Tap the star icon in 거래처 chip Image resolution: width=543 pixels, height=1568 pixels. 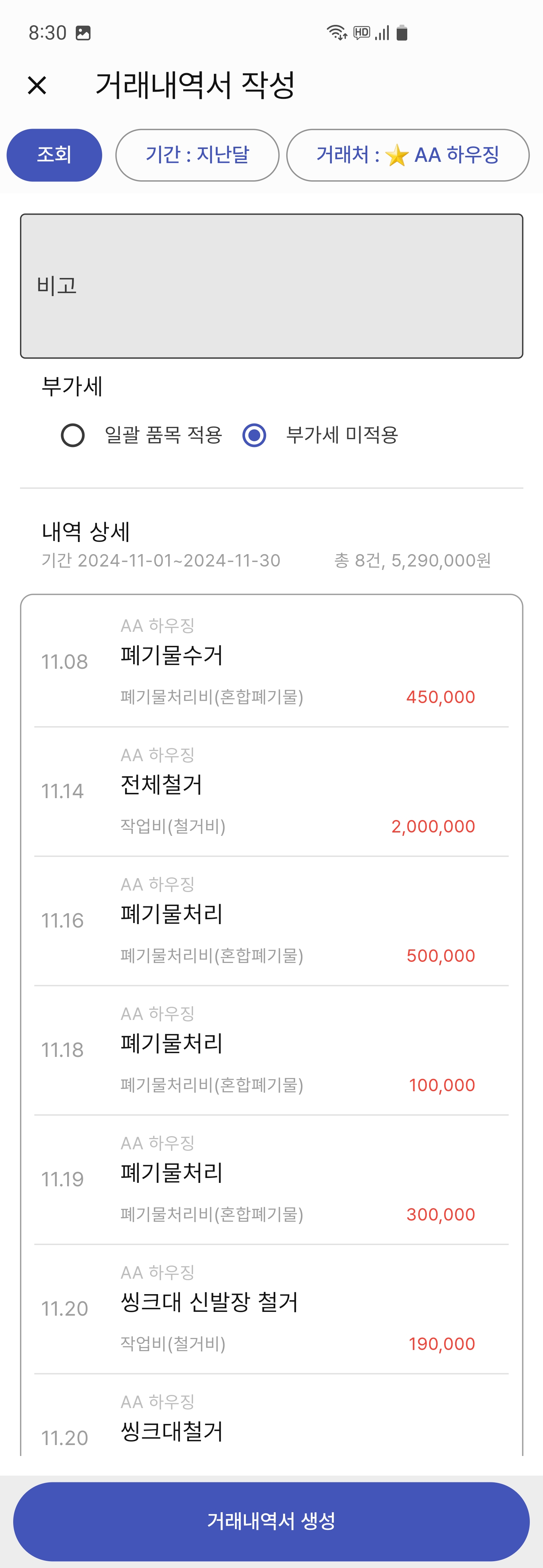pyautogui.click(x=397, y=155)
